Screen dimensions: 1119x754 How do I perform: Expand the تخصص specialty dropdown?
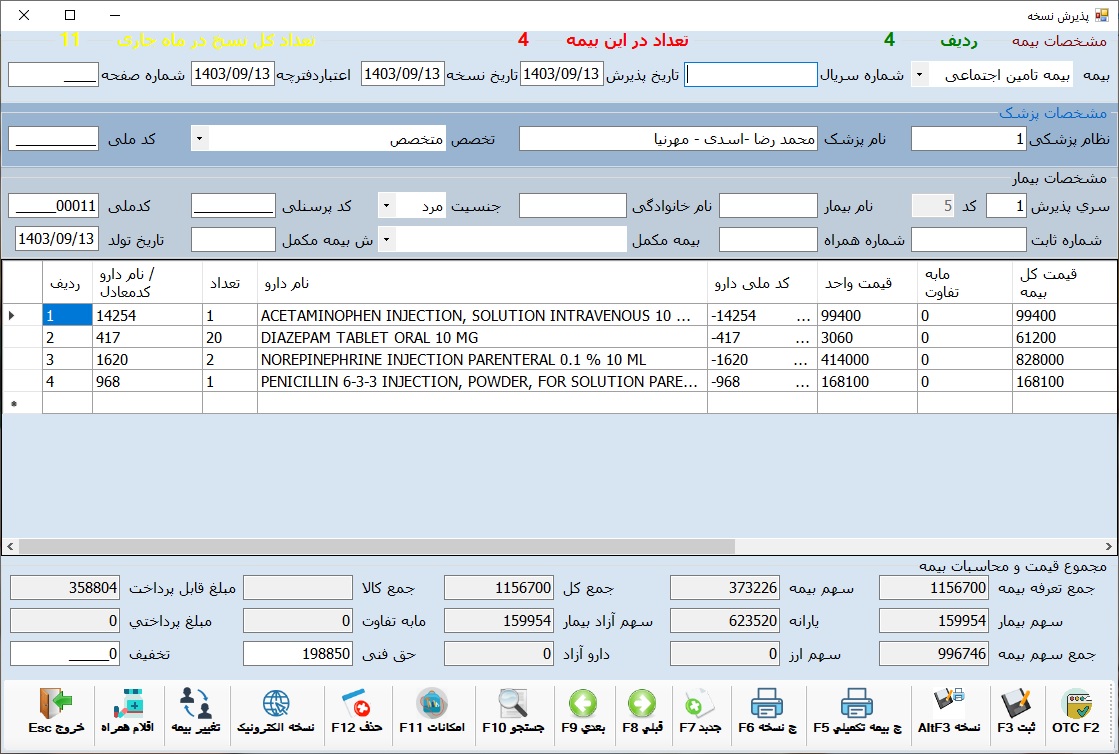pyautogui.click(x=199, y=139)
